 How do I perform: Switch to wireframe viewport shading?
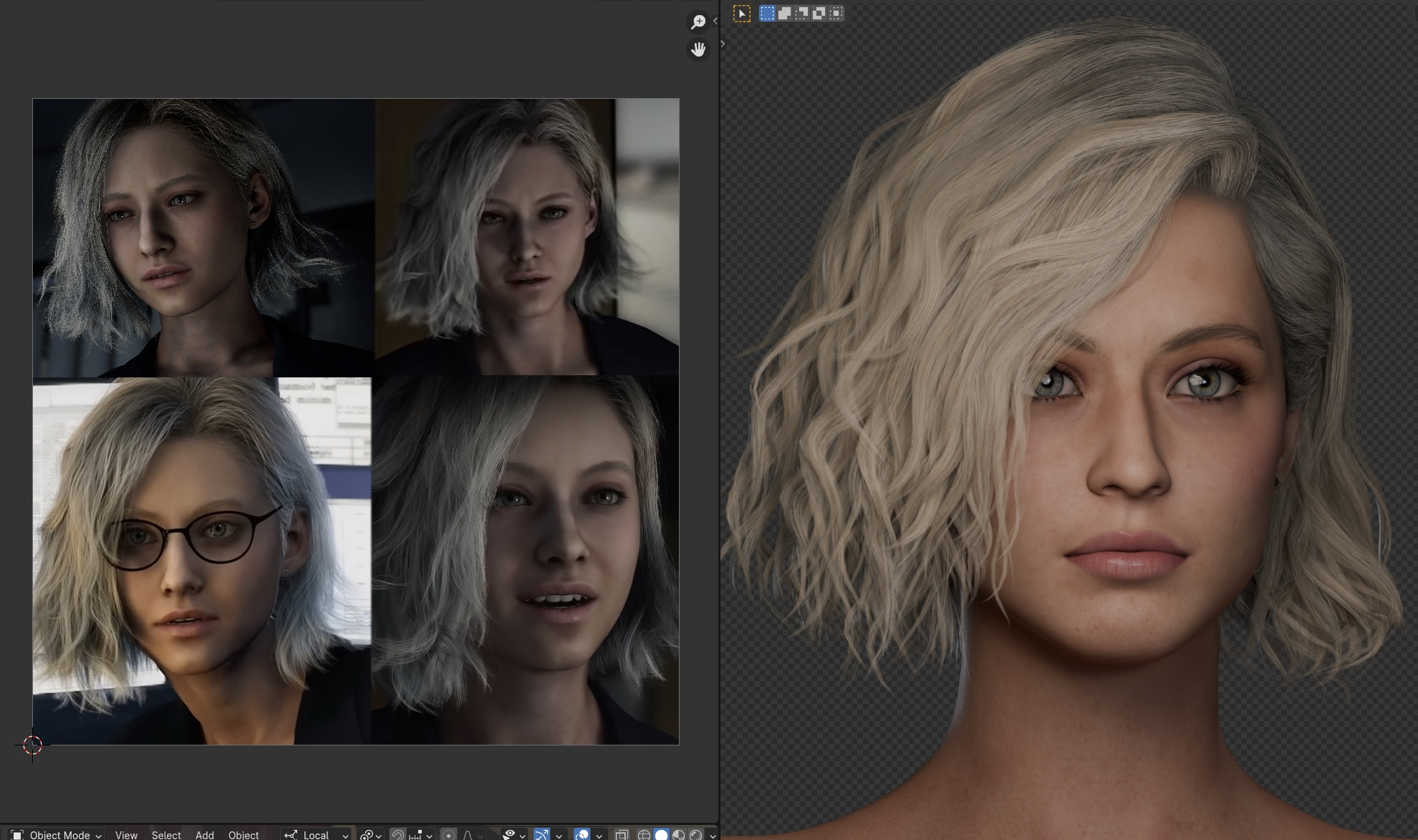644,835
